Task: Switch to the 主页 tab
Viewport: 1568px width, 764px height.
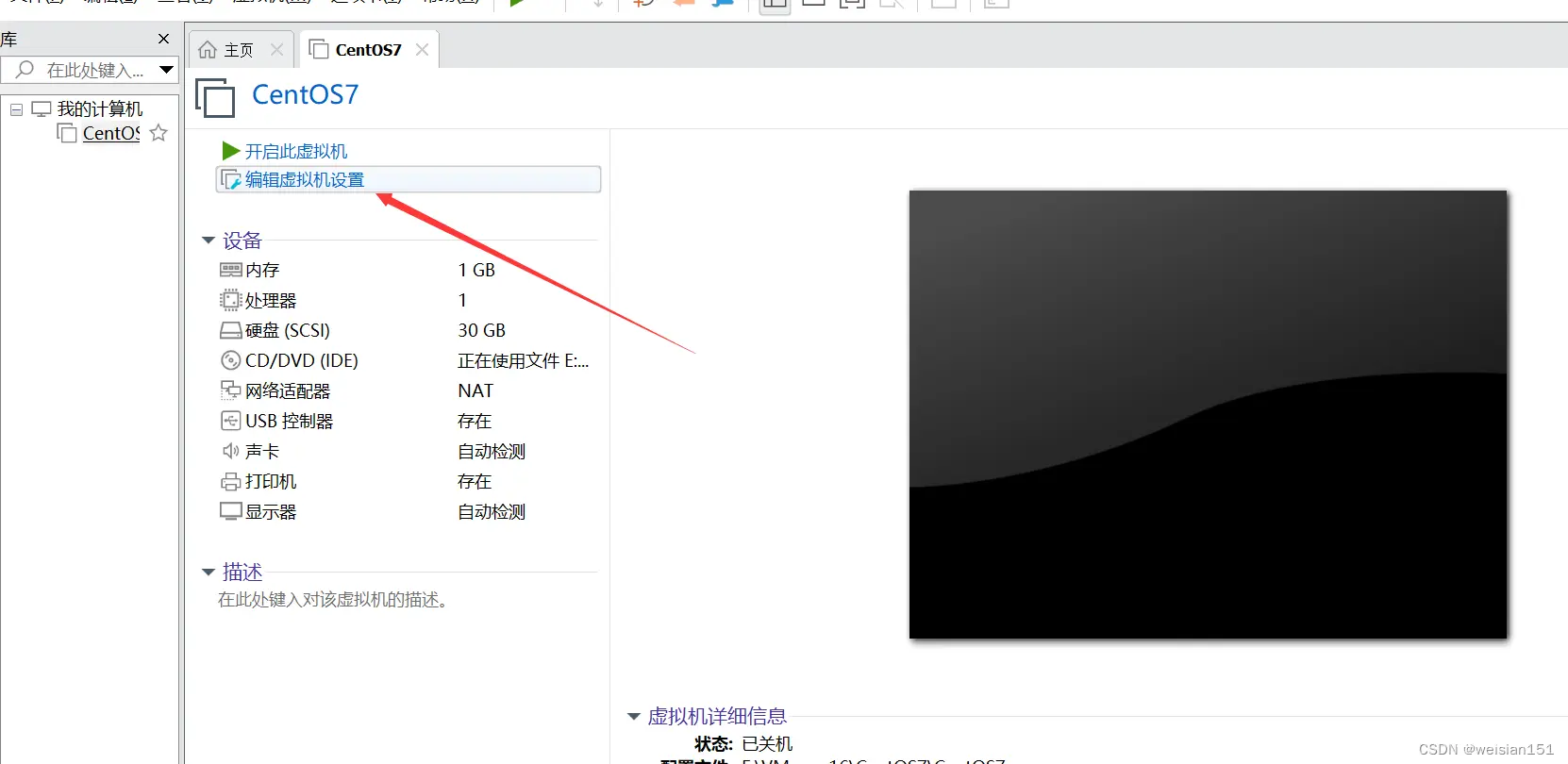Action: pos(241,50)
